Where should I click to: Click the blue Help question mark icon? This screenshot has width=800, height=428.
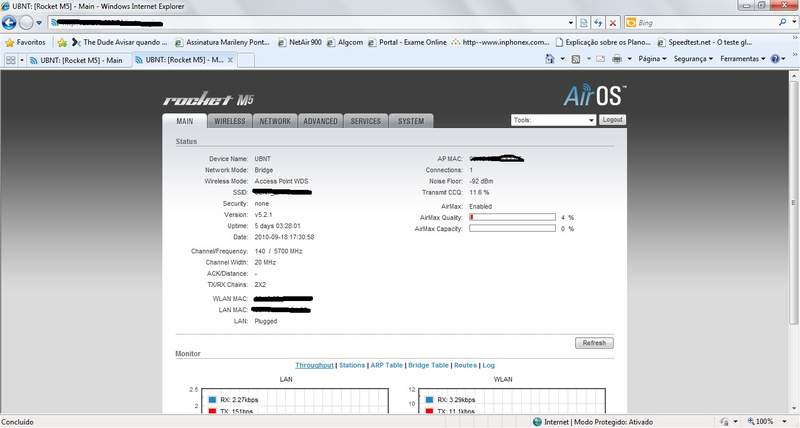click(x=775, y=59)
